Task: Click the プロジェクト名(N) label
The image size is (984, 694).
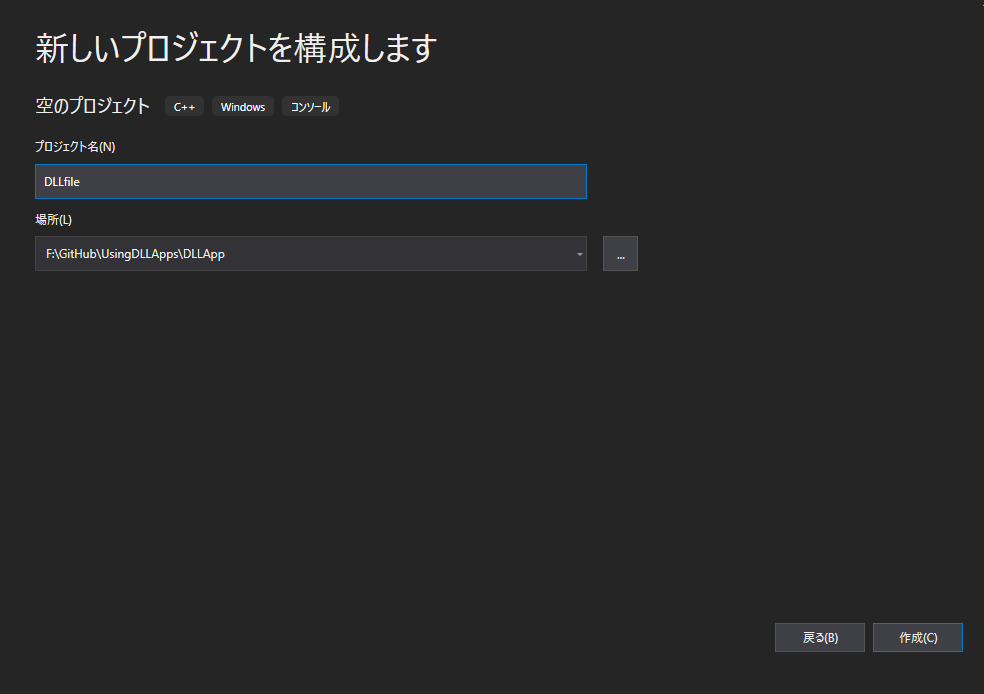Action: (73, 146)
